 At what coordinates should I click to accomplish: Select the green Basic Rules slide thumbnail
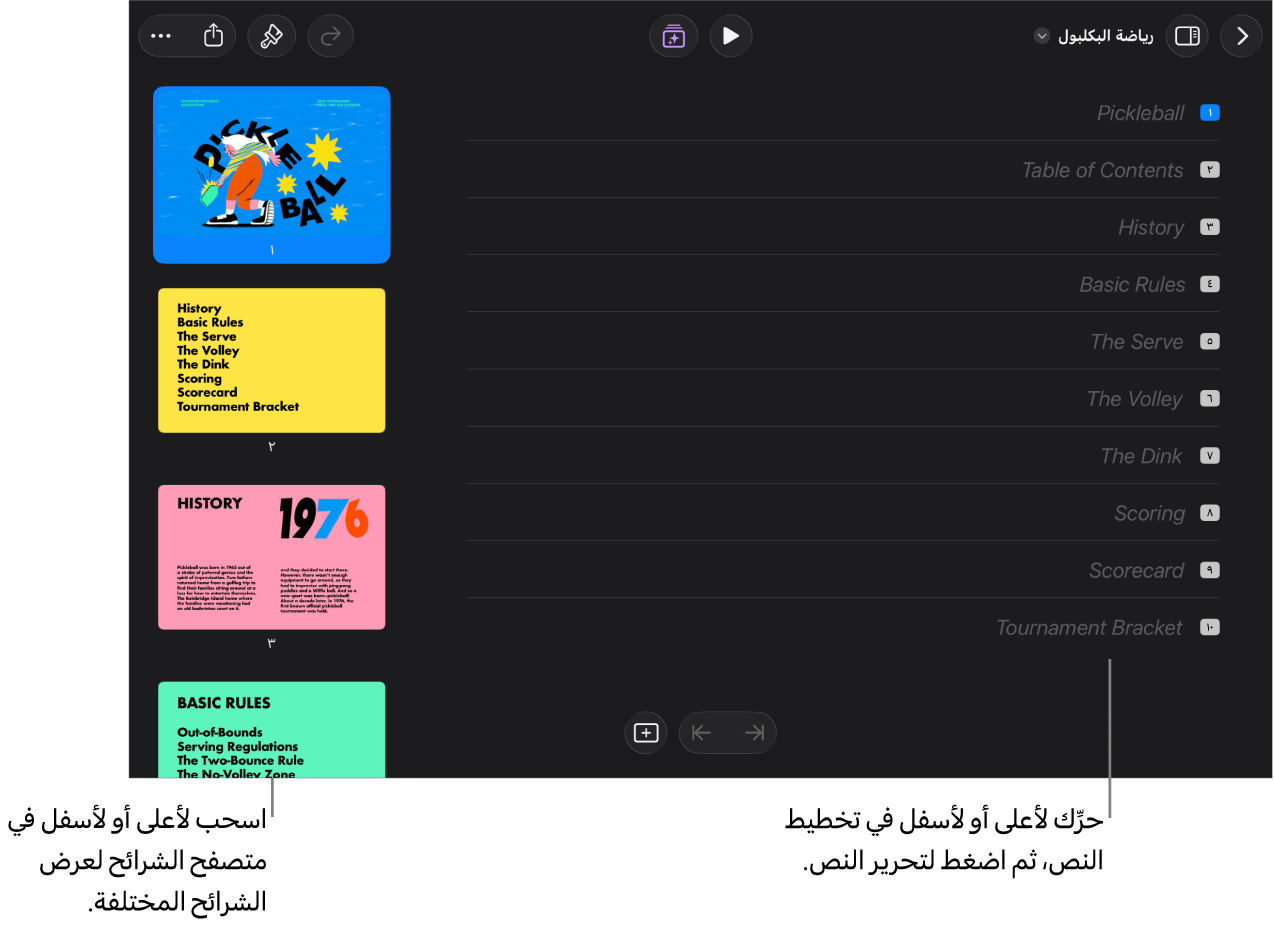271,730
